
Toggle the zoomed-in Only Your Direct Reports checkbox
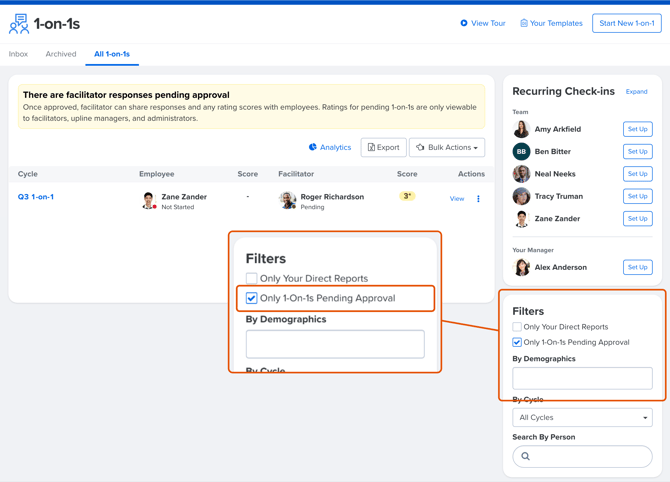[x=252, y=278]
